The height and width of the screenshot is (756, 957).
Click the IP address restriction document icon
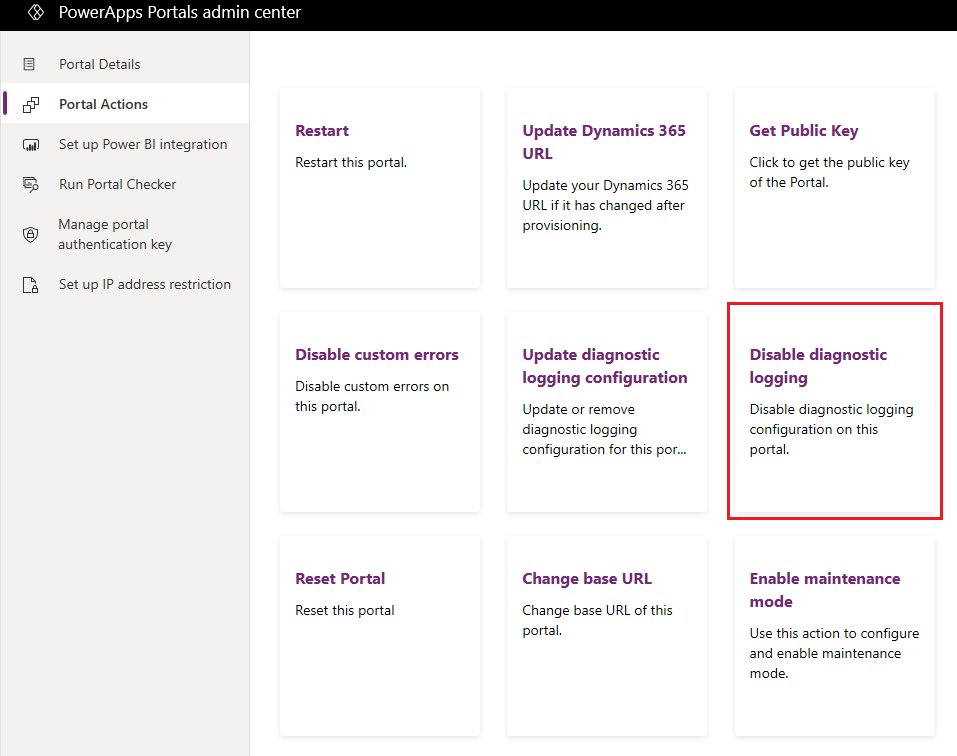31,284
